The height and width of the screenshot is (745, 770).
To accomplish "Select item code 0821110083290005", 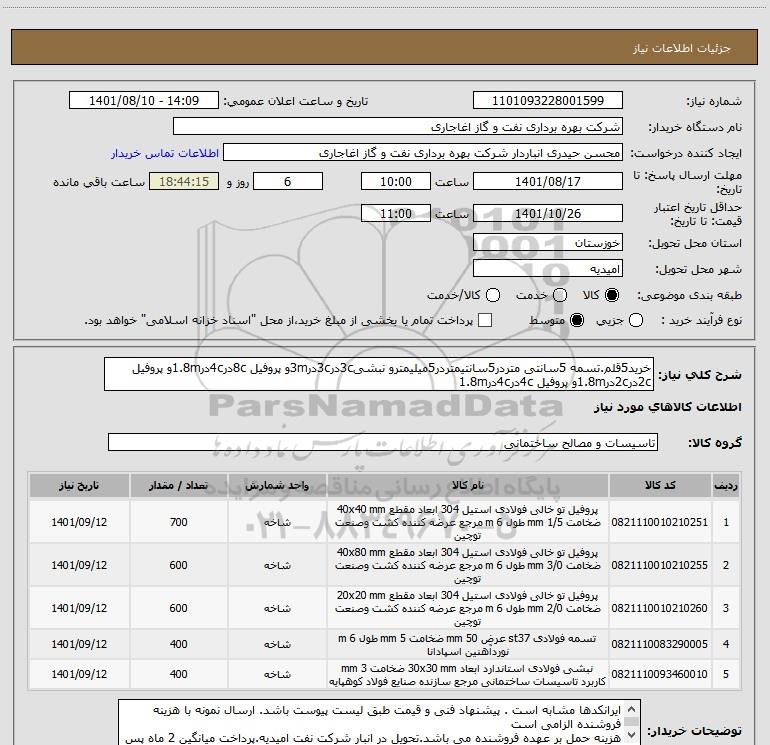I will point(660,644).
